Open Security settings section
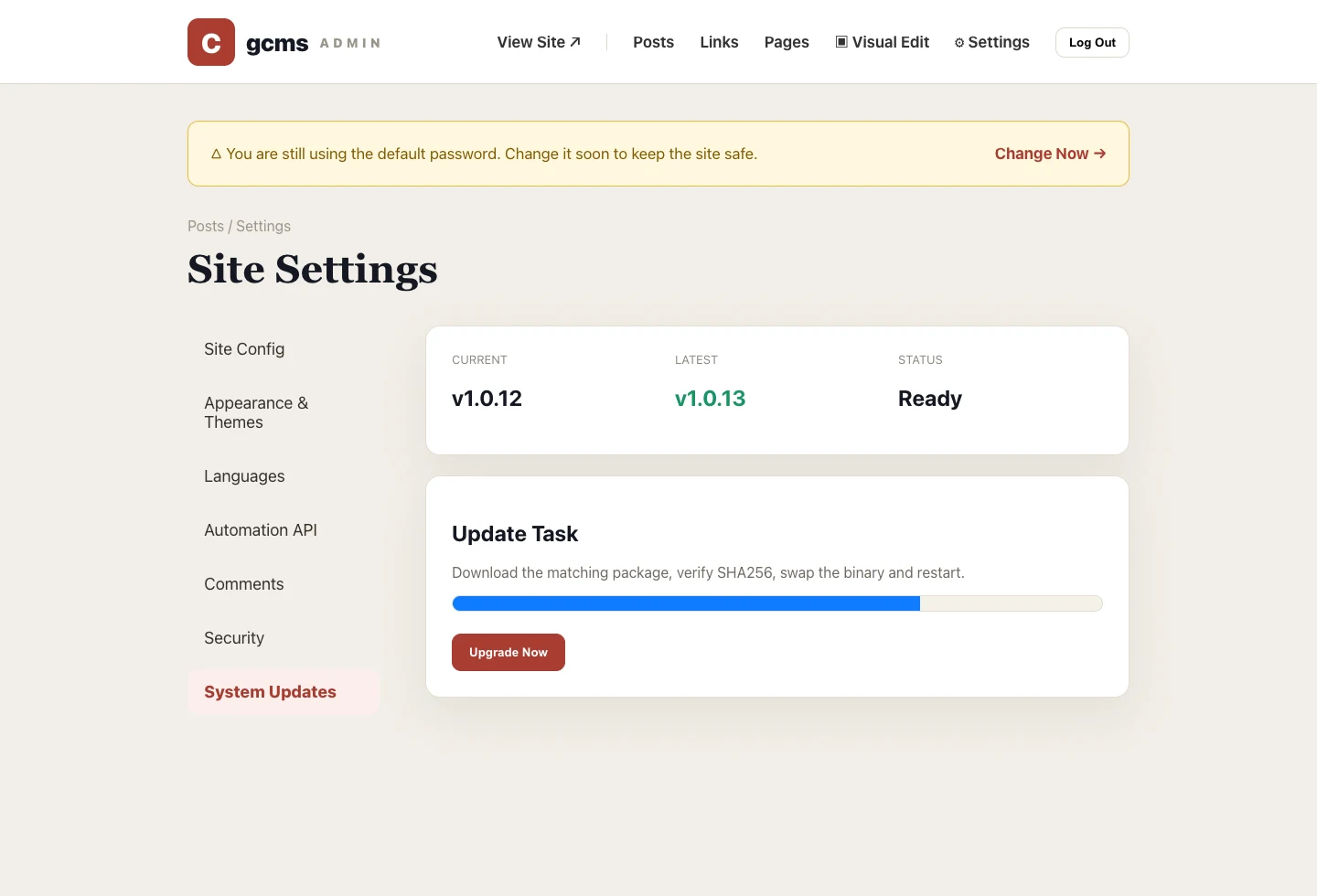This screenshot has height=896, width=1317. point(284,638)
